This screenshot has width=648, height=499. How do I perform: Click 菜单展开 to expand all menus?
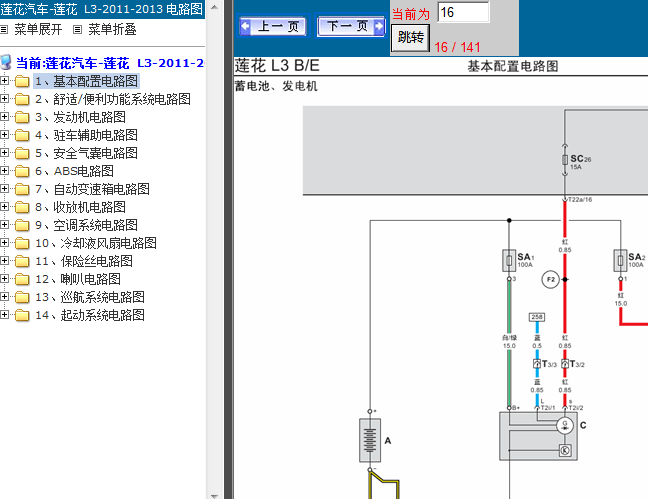pyautogui.click(x=38, y=29)
